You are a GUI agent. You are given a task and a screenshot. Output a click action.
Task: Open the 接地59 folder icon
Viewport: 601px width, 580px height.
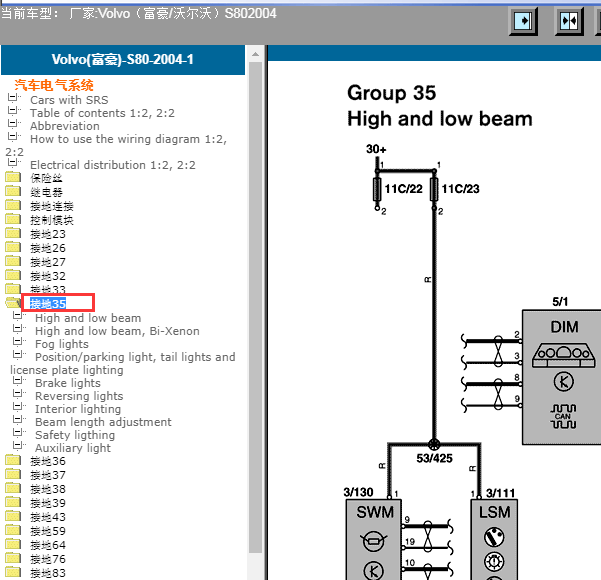pos(13,531)
